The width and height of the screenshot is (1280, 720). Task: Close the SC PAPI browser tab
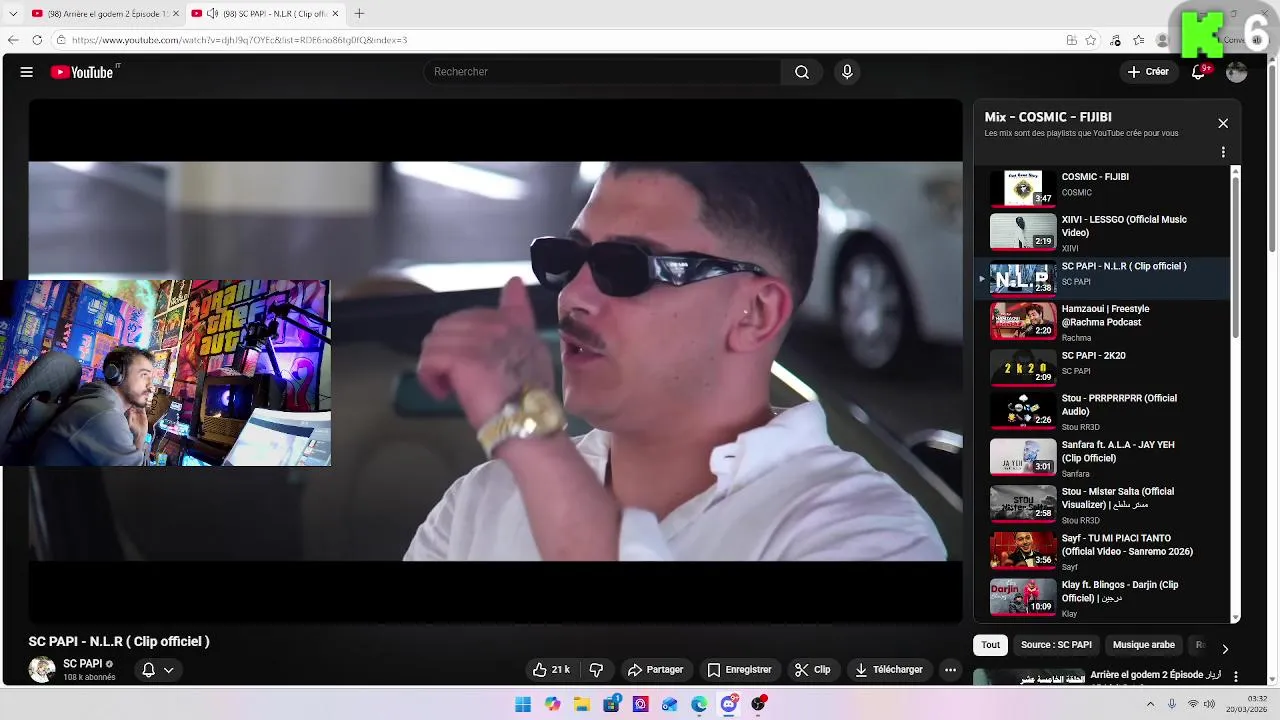click(x=335, y=14)
